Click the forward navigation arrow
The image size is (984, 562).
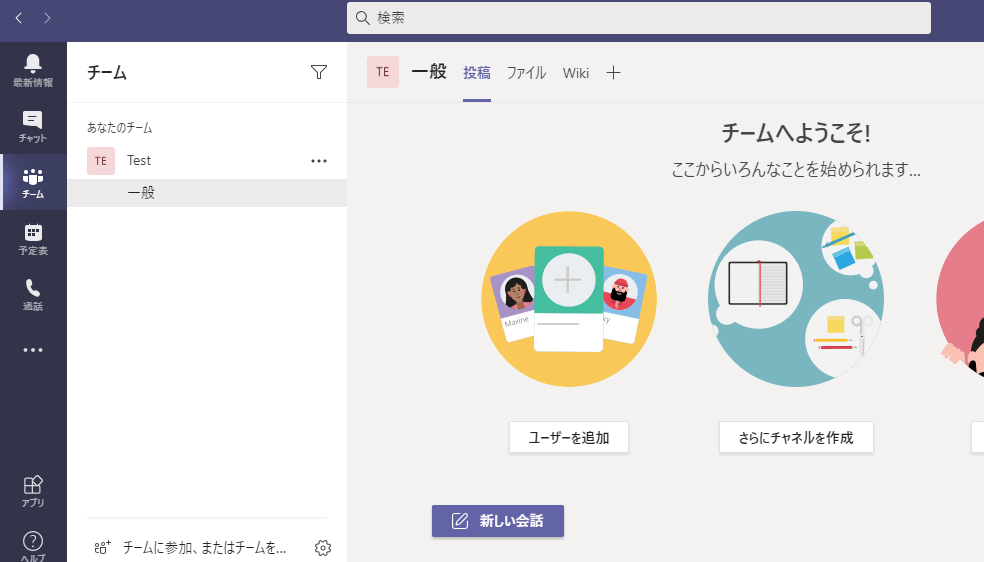pos(47,18)
